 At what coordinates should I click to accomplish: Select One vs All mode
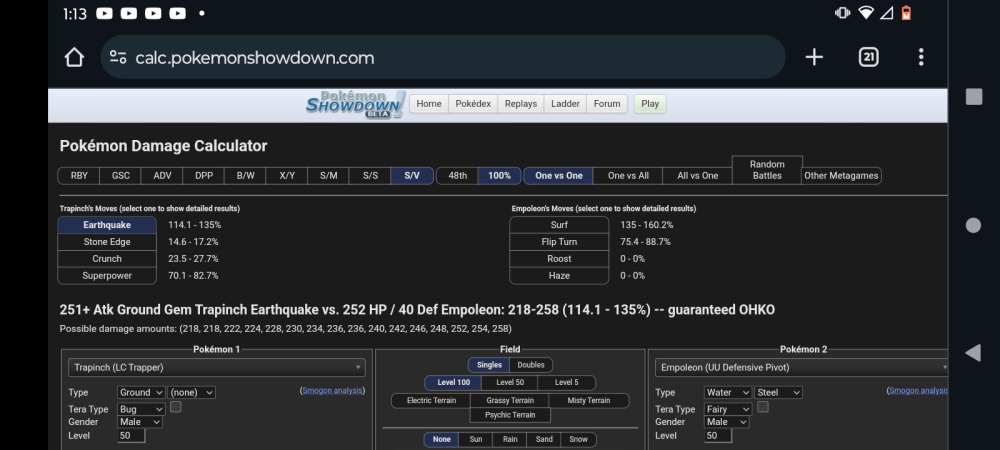[x=628, y=176]
